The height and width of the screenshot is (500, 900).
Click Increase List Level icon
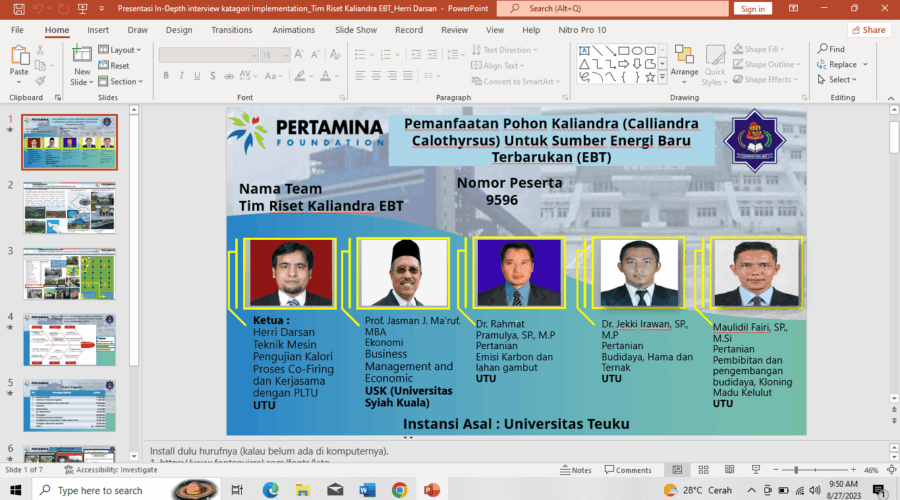(432, 55)
